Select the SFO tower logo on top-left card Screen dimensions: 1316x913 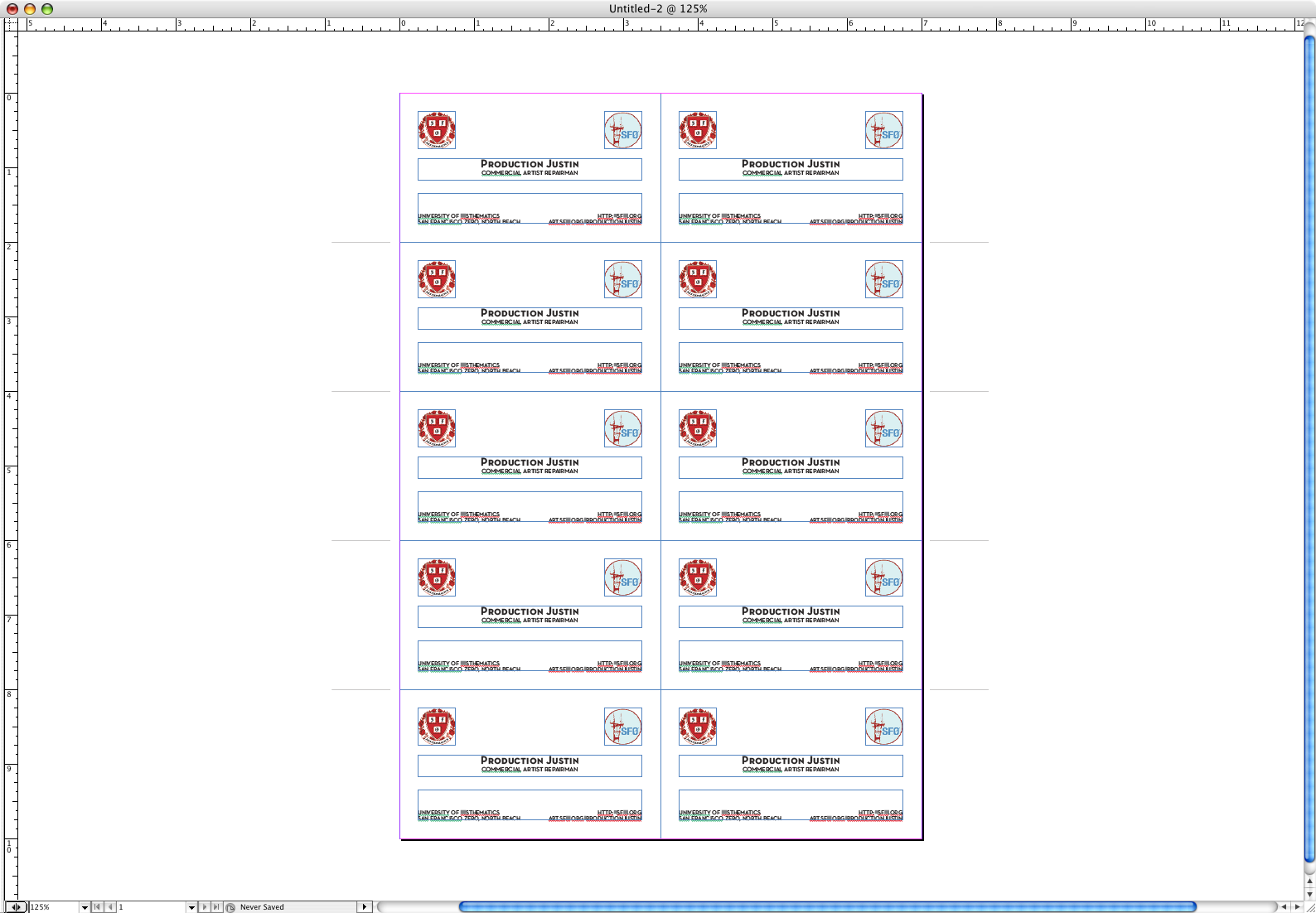pos(623,130)
